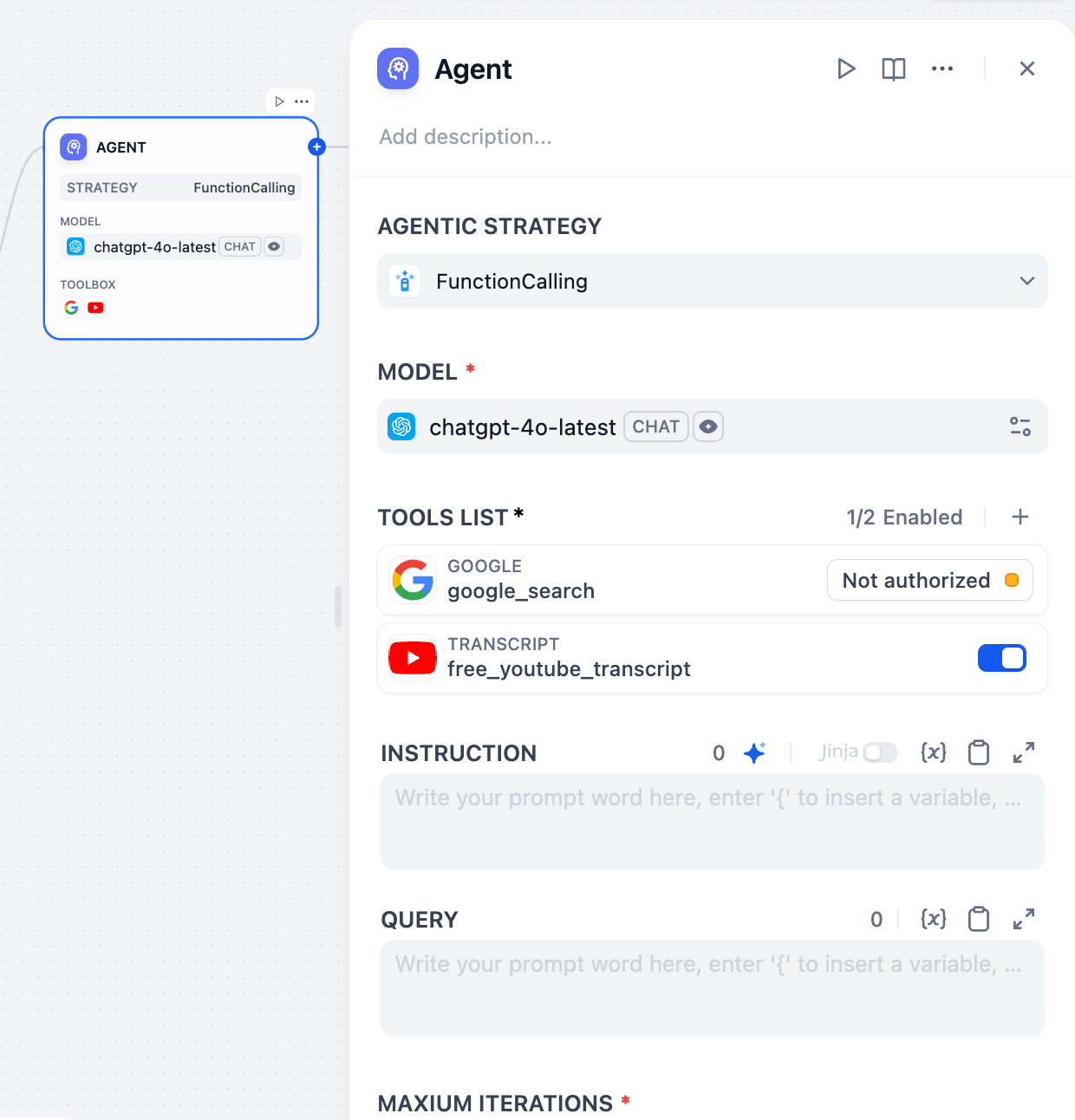
Task: Open model parameter settings sliders icon
Action: (1020, 427)
